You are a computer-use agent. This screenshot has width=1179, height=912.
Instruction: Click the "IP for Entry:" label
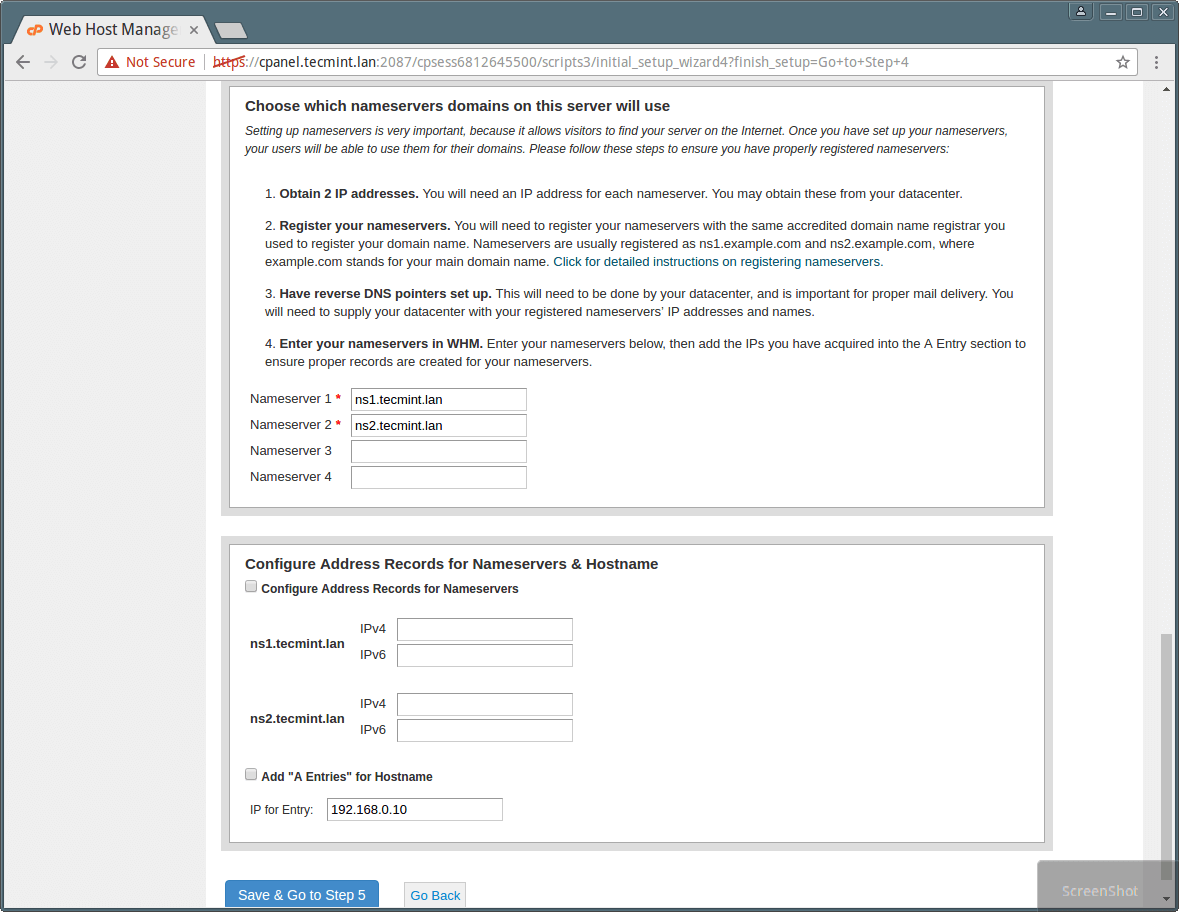[281, 810]
